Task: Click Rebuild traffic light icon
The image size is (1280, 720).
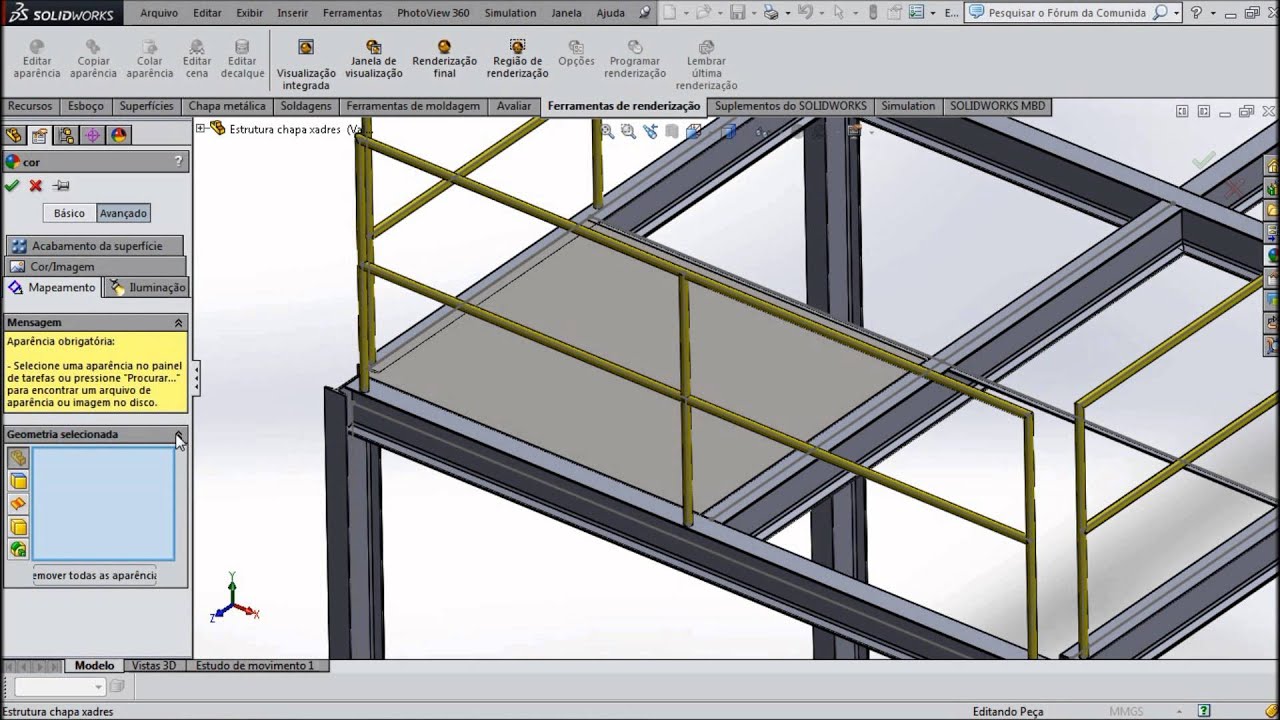Action: (873, 12)
